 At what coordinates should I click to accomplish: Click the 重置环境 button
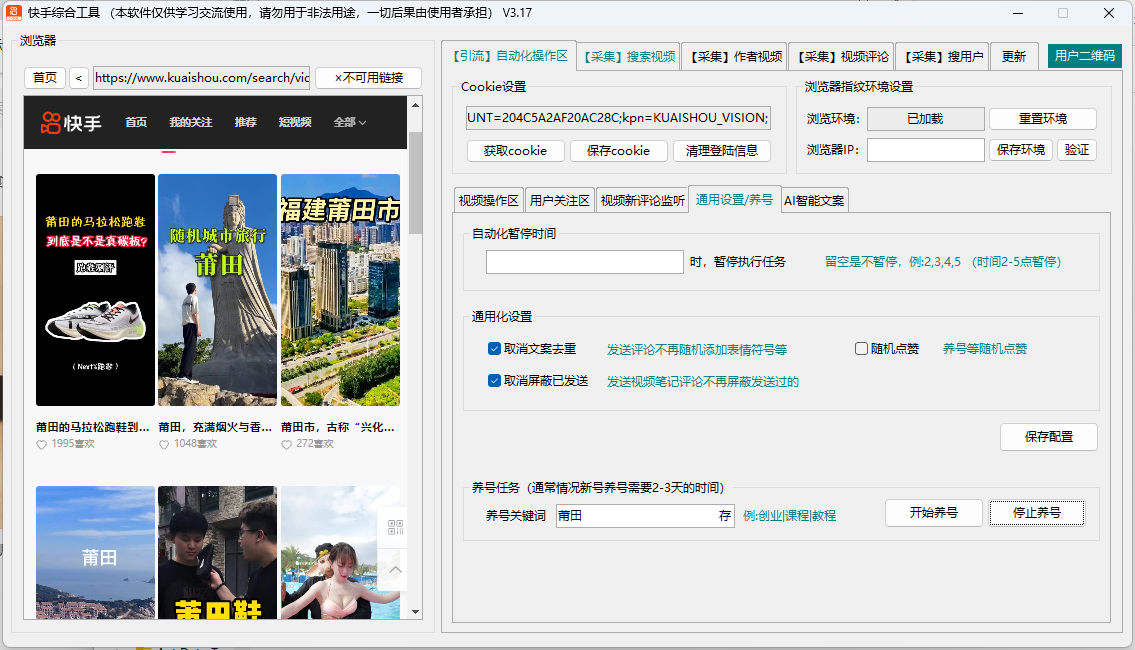click(1042, 119)
